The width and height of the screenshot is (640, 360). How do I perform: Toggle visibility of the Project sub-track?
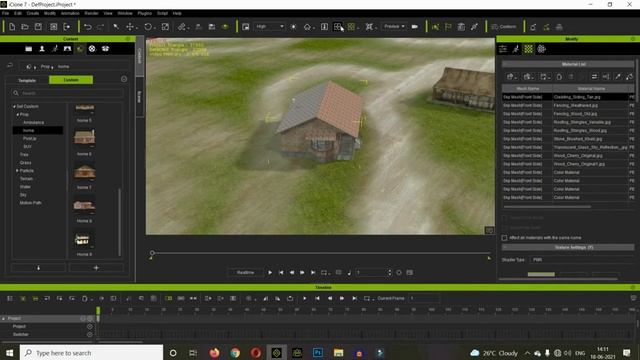[90, 327]
